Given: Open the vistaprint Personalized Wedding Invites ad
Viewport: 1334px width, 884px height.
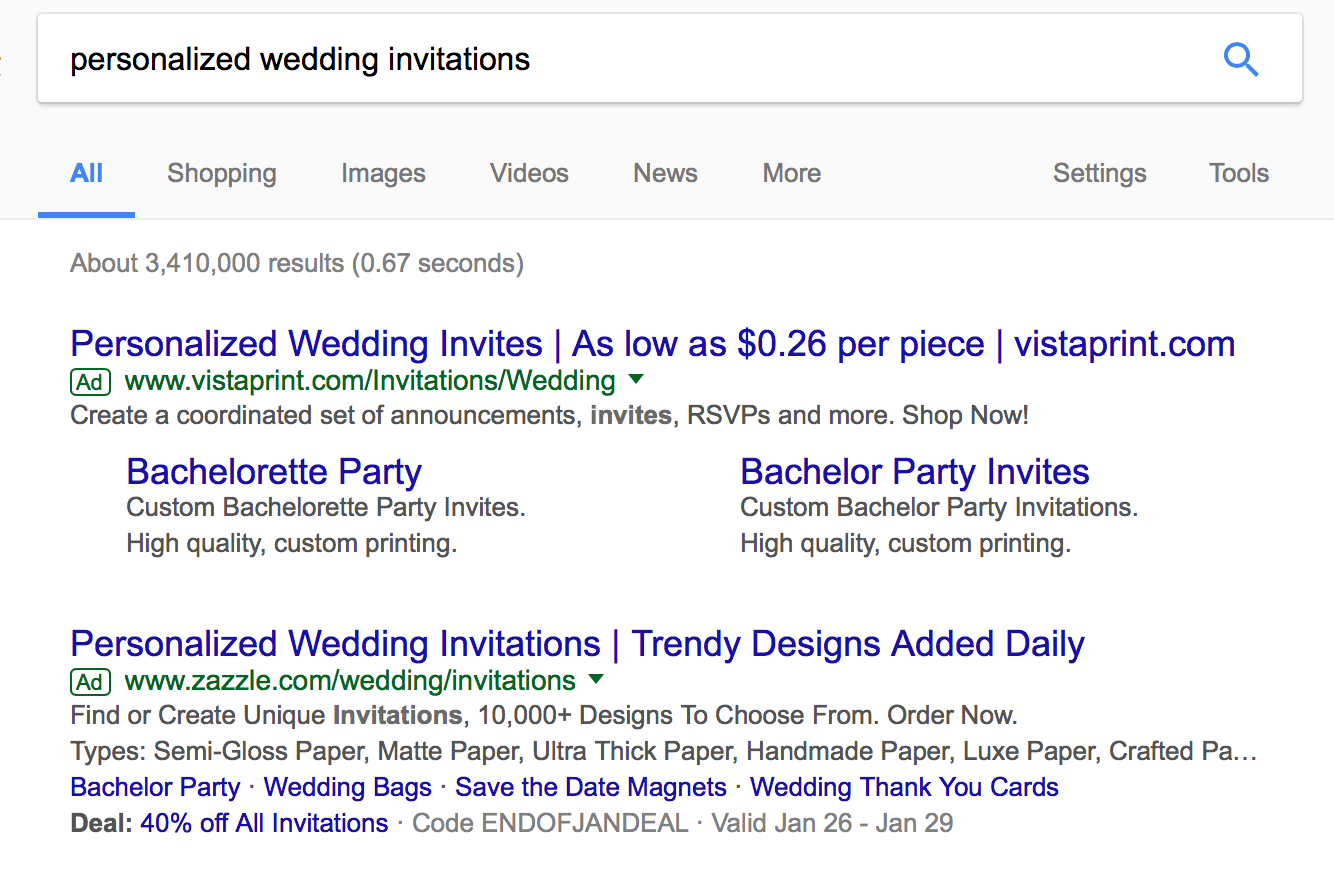Looking at the screenshot, I should click(x=653, y=344).
